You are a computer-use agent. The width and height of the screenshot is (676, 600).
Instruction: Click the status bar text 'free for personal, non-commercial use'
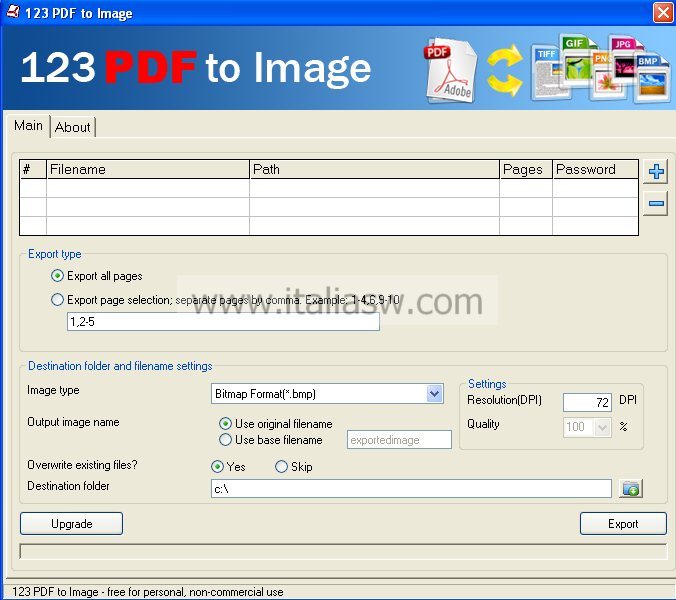coord(195,592)
